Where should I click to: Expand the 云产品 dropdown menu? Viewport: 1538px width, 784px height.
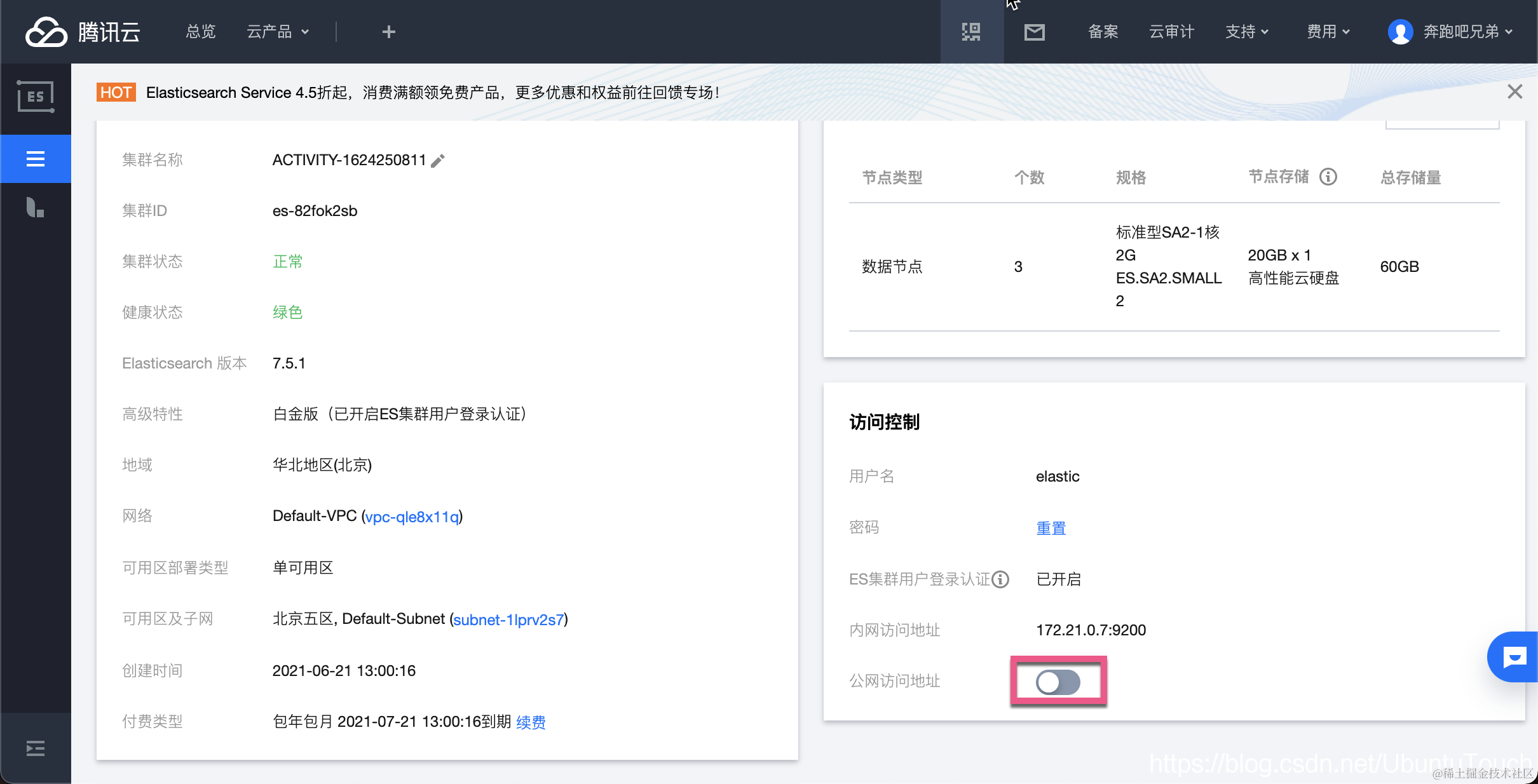point(278,32)
